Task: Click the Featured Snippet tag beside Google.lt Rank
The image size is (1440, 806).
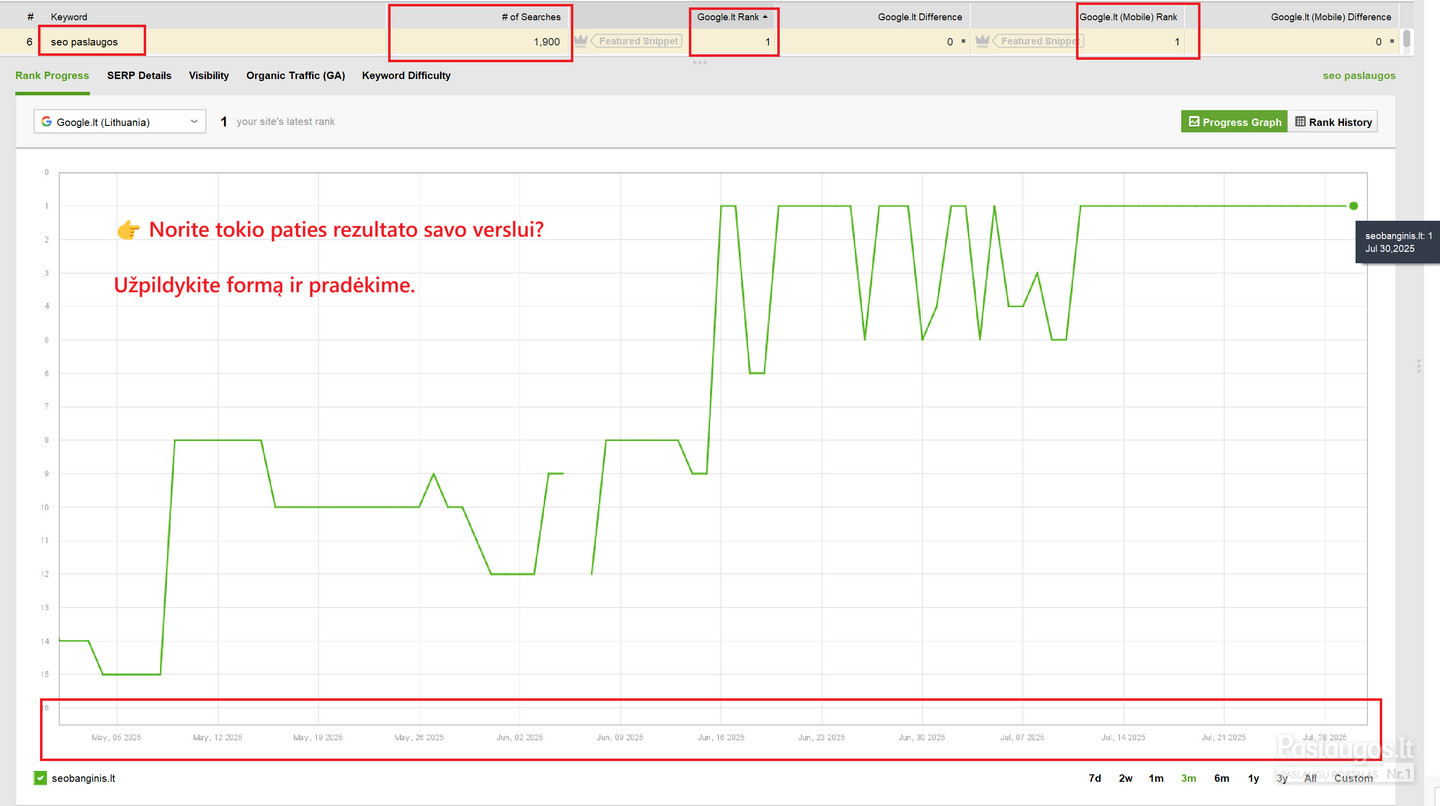Action: coord(637,41)
